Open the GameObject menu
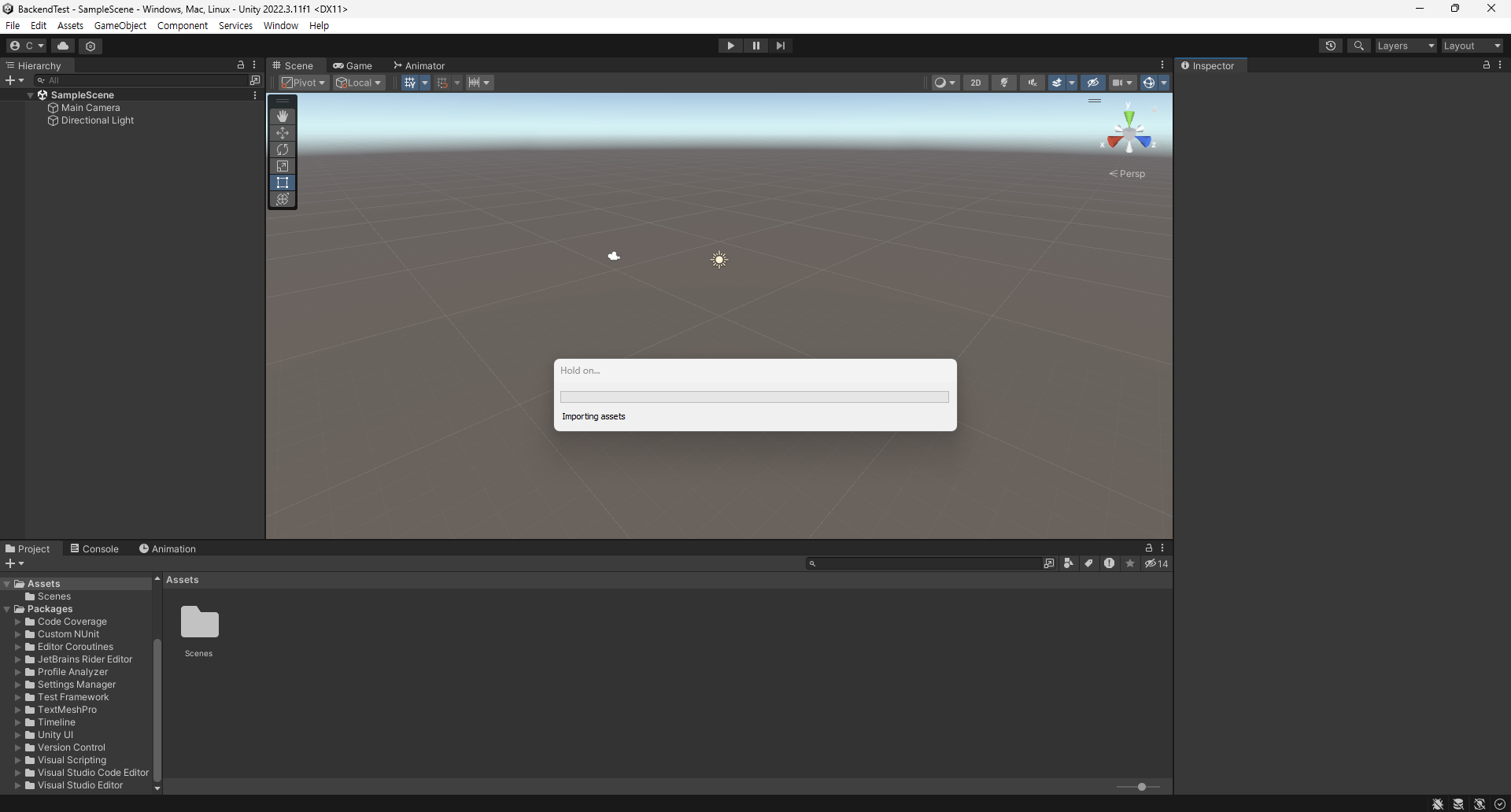This screenshot has height=812, width=1511. point(120,25)
